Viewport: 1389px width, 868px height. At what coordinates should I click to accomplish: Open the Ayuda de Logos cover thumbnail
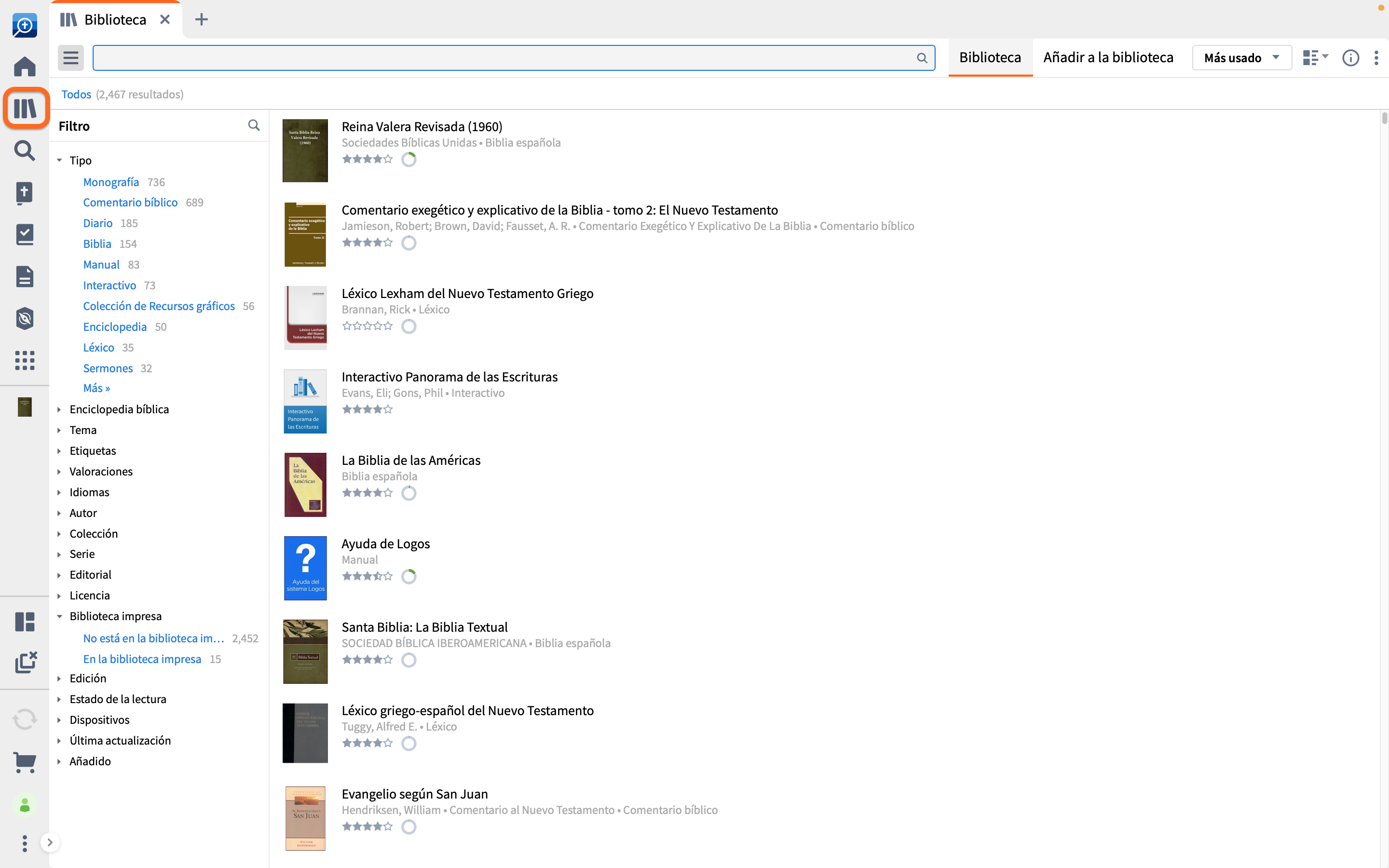[x=305, y=569]
